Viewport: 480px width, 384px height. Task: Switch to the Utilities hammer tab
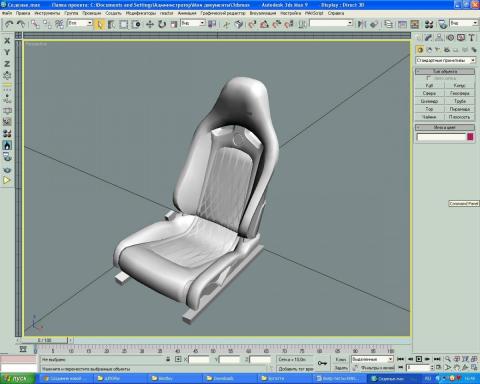click(x=472, y=38)
